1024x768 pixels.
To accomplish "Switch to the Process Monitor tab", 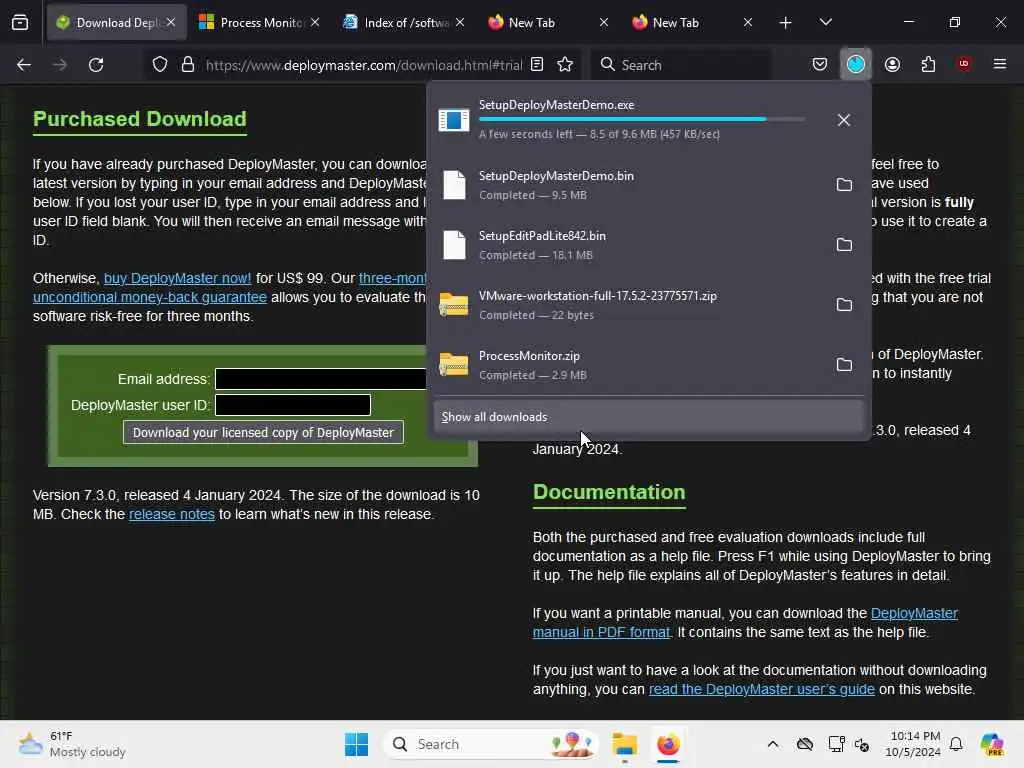I will pos(259,23).
